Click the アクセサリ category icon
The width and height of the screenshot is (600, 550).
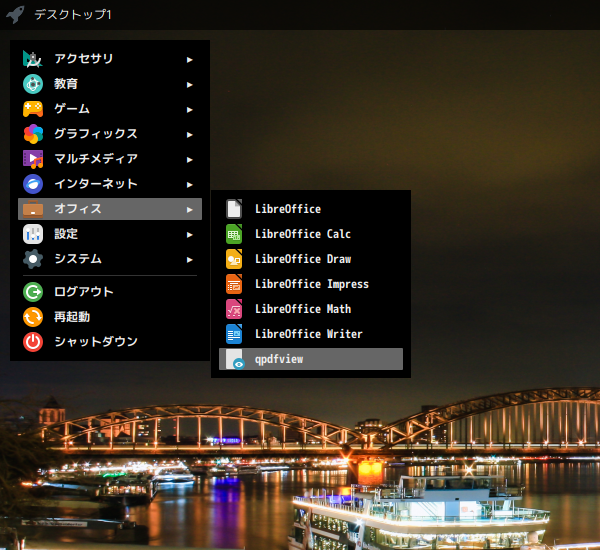[x=33, y=59]
